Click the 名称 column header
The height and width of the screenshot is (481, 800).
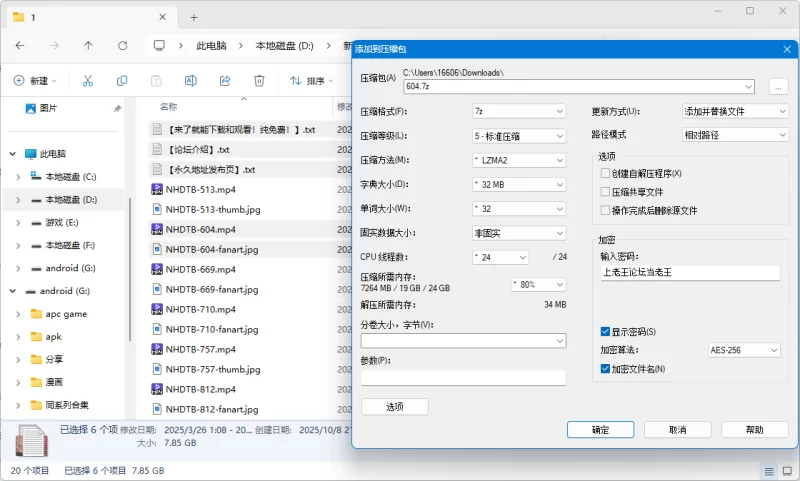pos(168,107)
